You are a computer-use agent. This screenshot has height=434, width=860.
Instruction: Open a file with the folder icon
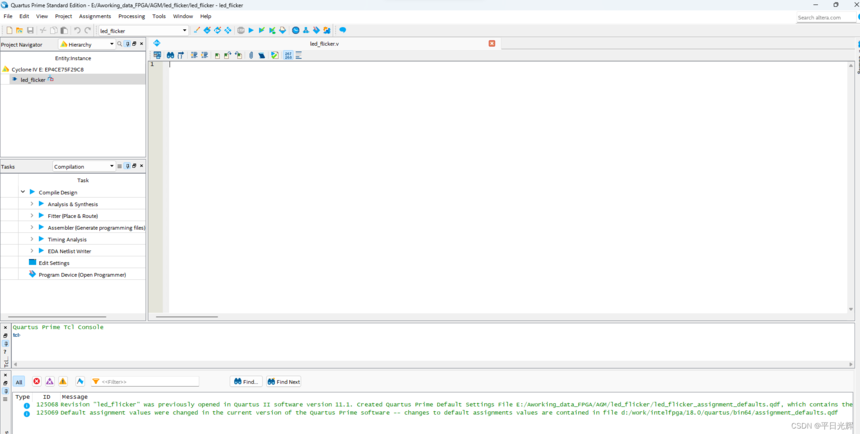point(20,30)
